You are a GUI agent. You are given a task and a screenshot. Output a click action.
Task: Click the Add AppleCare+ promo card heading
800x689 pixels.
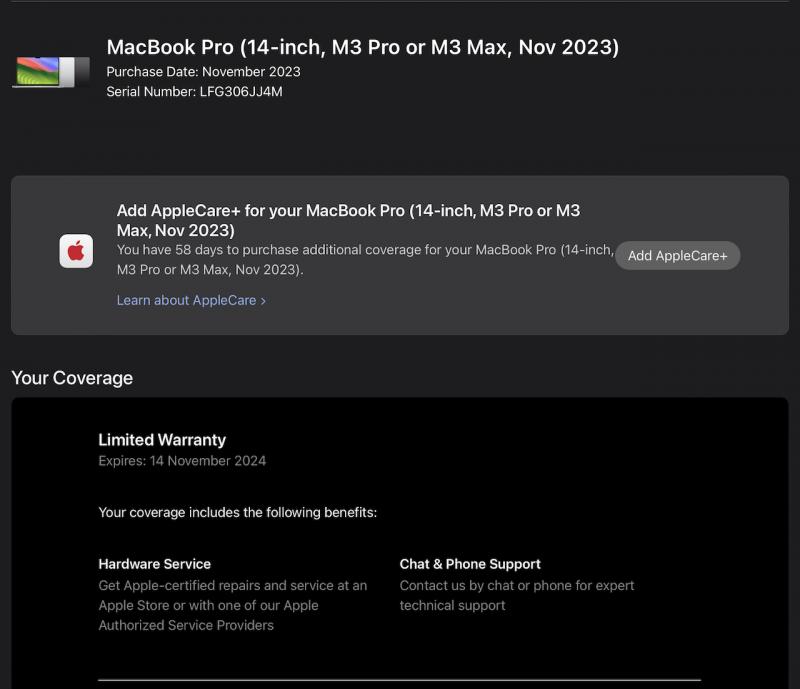[x=348, y=220]
